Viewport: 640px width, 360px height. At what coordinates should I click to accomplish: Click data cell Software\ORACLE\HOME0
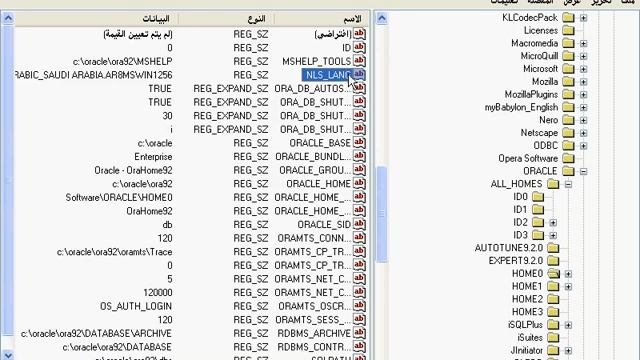(119, 198)
